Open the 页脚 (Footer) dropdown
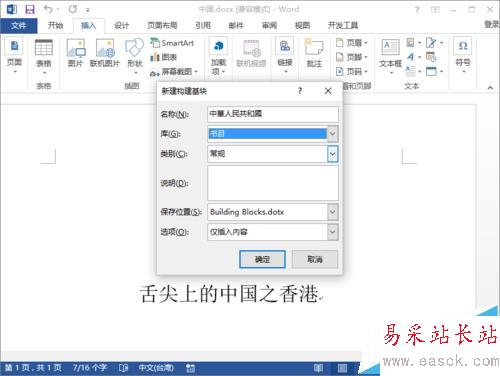 [352, 57]
